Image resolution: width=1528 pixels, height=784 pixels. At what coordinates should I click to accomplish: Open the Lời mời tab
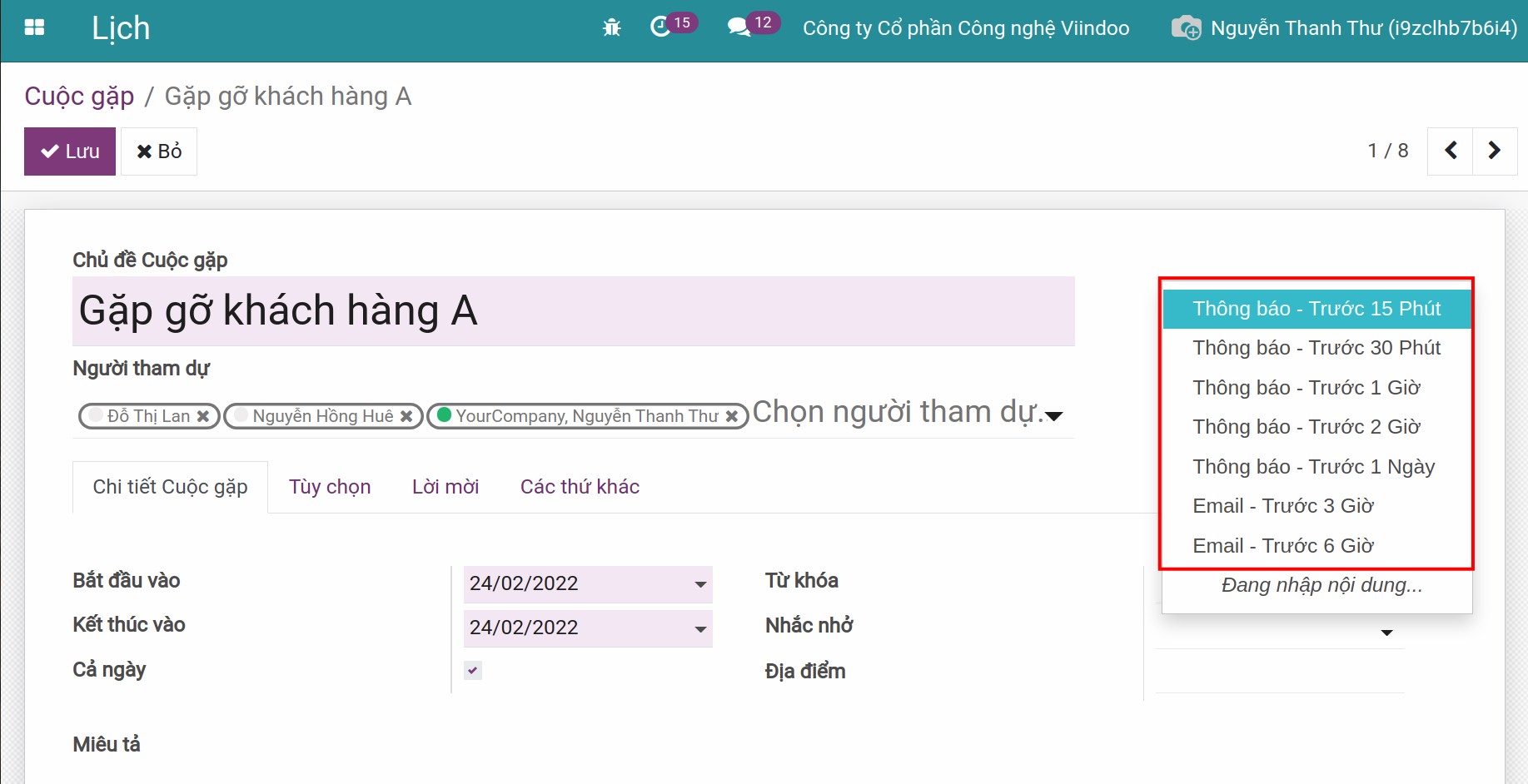[445, 486]
